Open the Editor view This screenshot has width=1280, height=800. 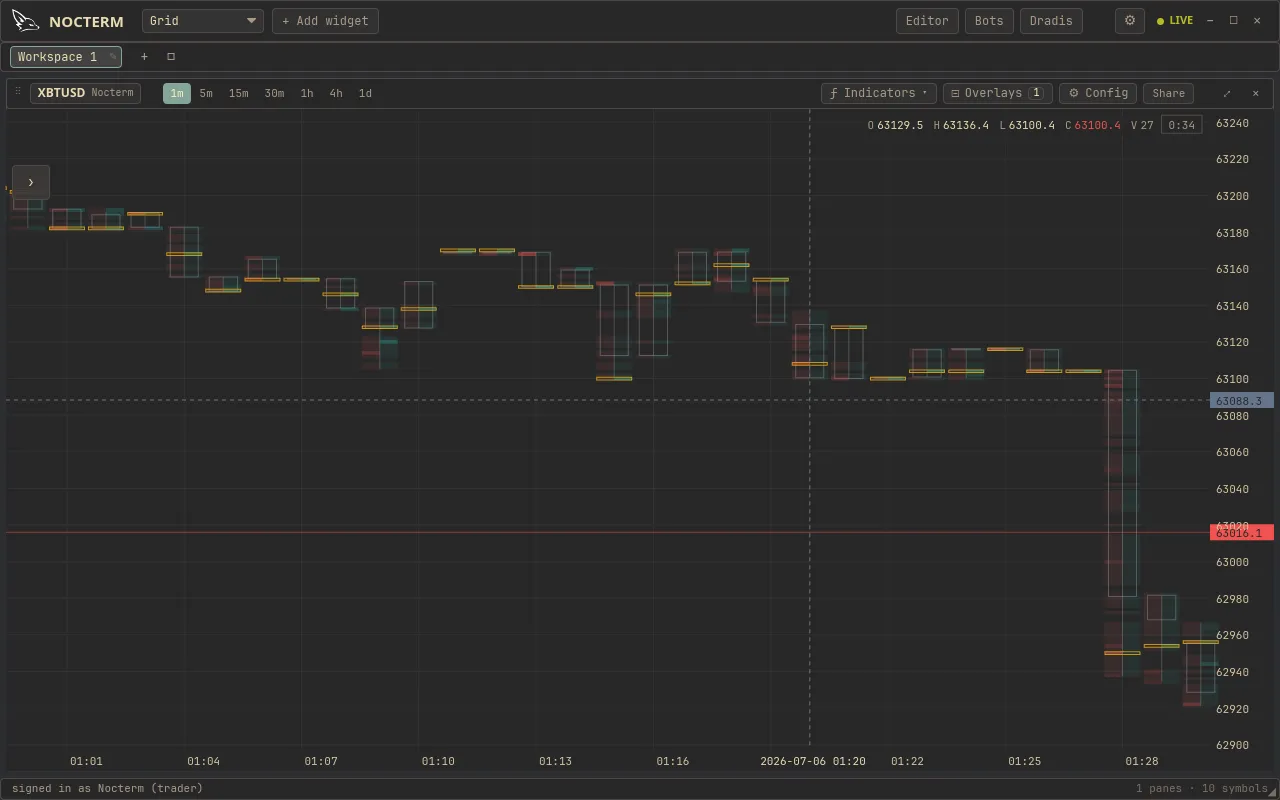(x=927, y=21)
